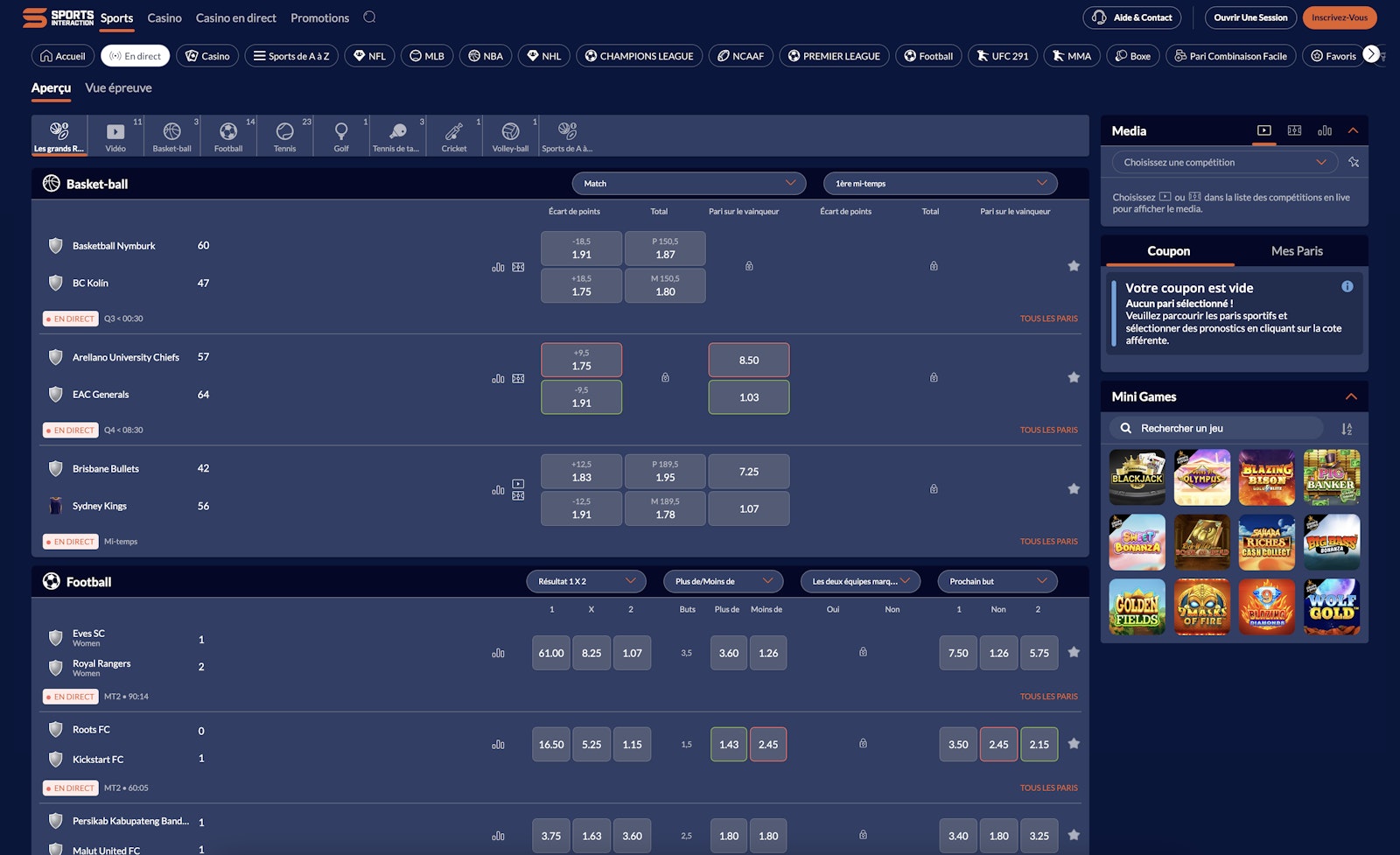Select the Volley-ball sport icon

pyautogui.click(x=511, y=133)
